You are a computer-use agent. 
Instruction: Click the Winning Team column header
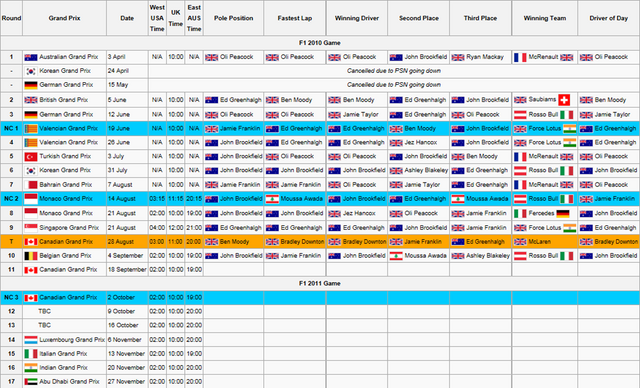coord(545,18)
